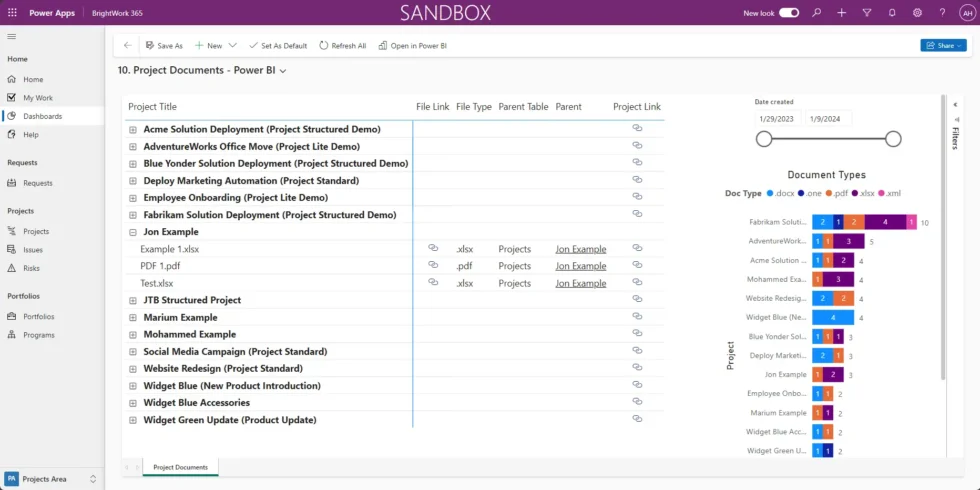Image resolution: width=980 pixels, height=490 pixels.
Task: Open the app launcher waffle icon
Action: tap(11, 13)
